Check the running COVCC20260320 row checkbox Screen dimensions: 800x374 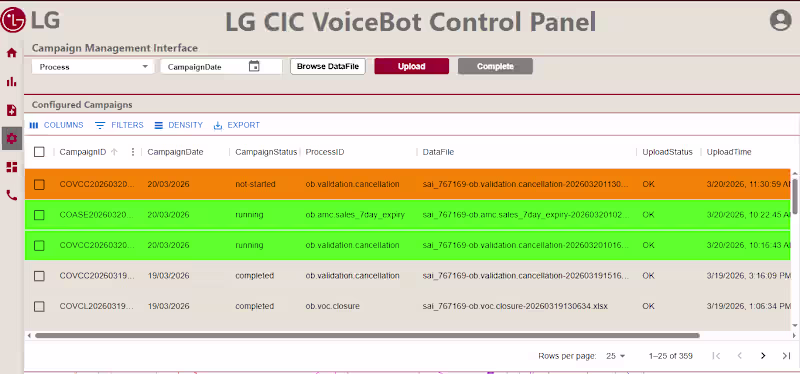pyautogui.click(x=39, y=245)
